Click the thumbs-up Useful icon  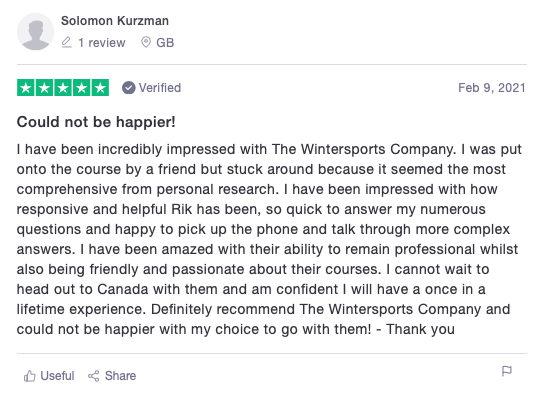point(30,376)
